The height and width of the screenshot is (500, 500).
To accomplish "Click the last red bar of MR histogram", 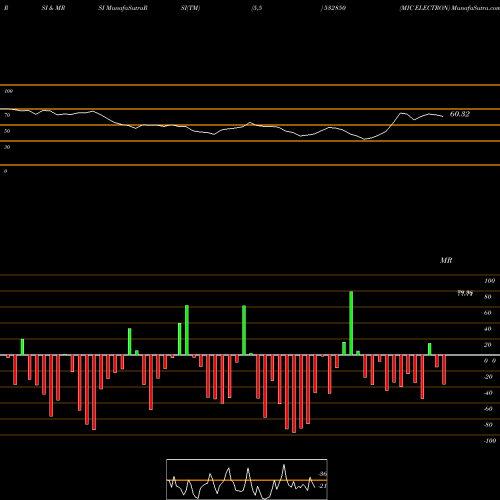I will 444,370.
